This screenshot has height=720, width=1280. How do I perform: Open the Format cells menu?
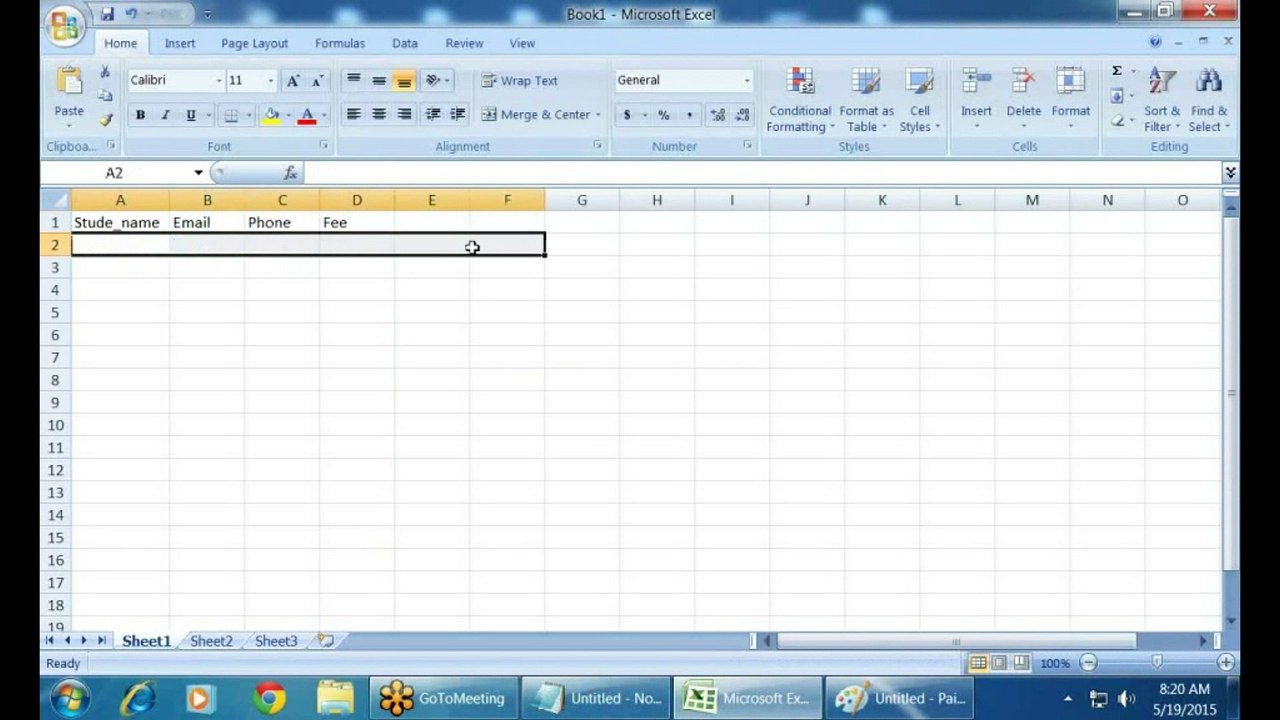[x=1070, y=99]
